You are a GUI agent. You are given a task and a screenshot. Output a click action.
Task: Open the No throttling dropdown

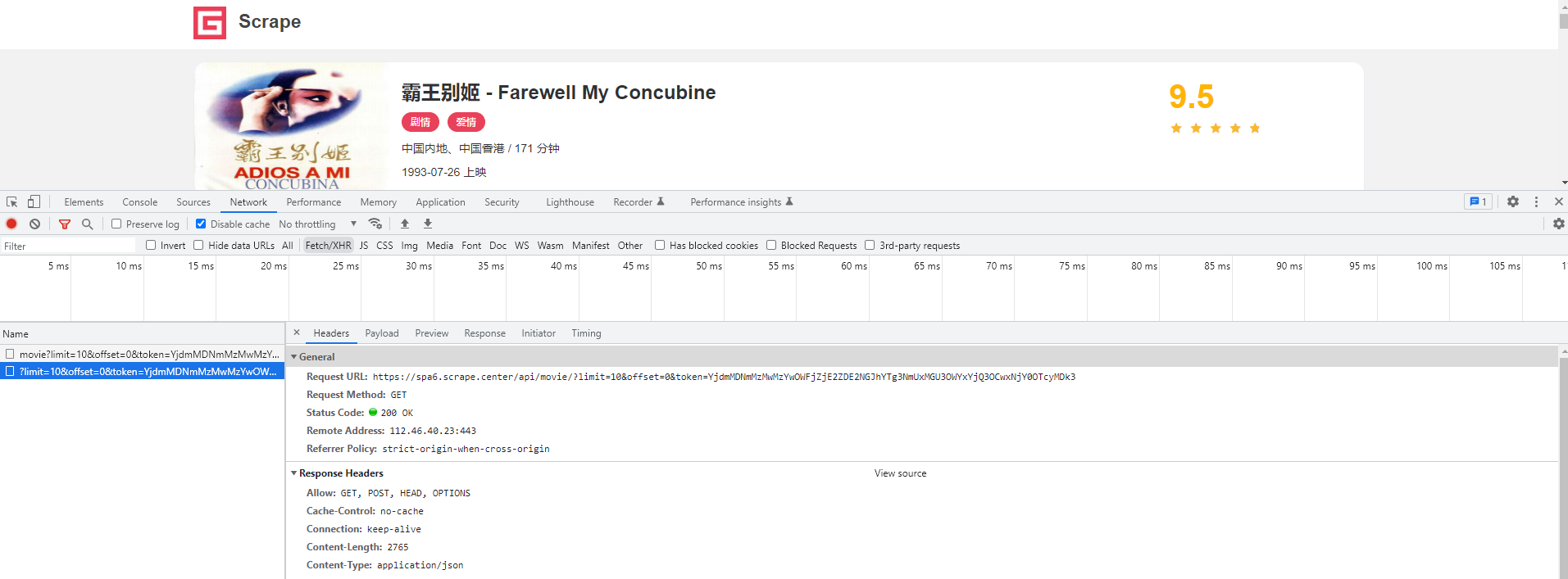(x=318, y=224)
